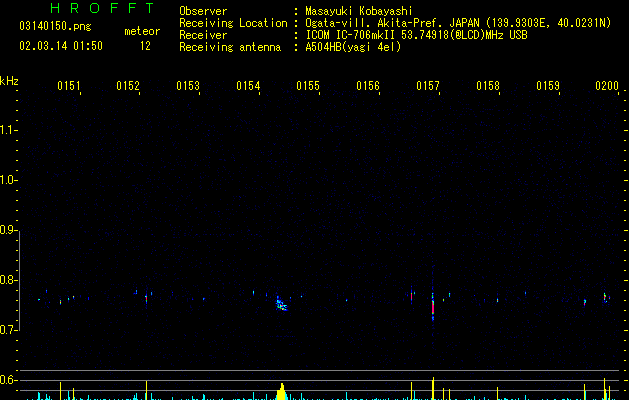Click the Receiving Location label
The image size is (629, 400).
pos(233,23)
